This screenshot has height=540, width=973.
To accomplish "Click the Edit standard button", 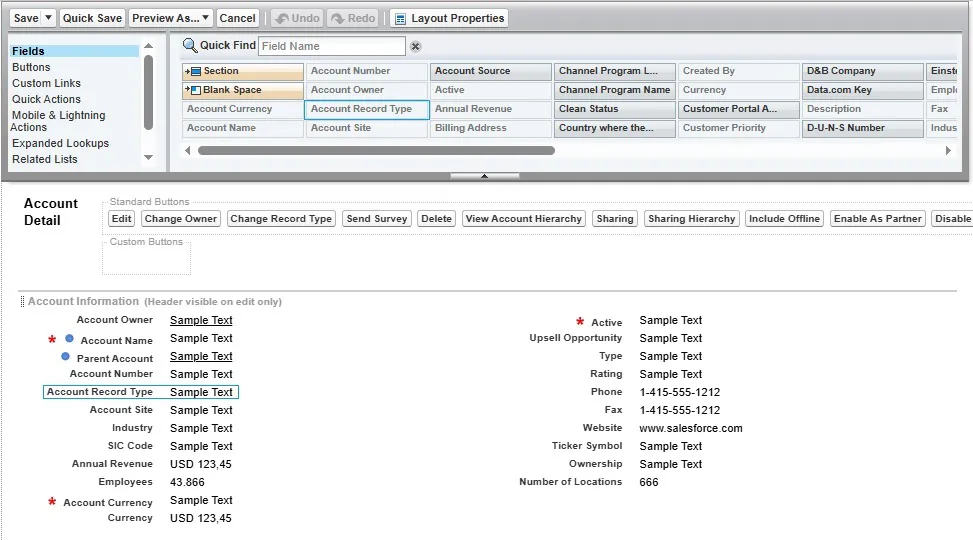I will 122,218.
